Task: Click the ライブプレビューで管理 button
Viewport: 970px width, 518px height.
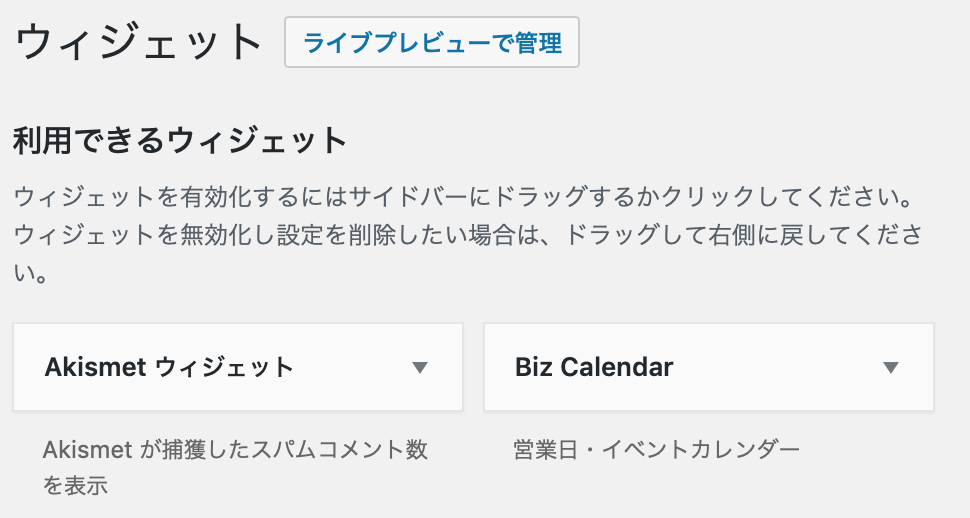Action: click(432, 43)
